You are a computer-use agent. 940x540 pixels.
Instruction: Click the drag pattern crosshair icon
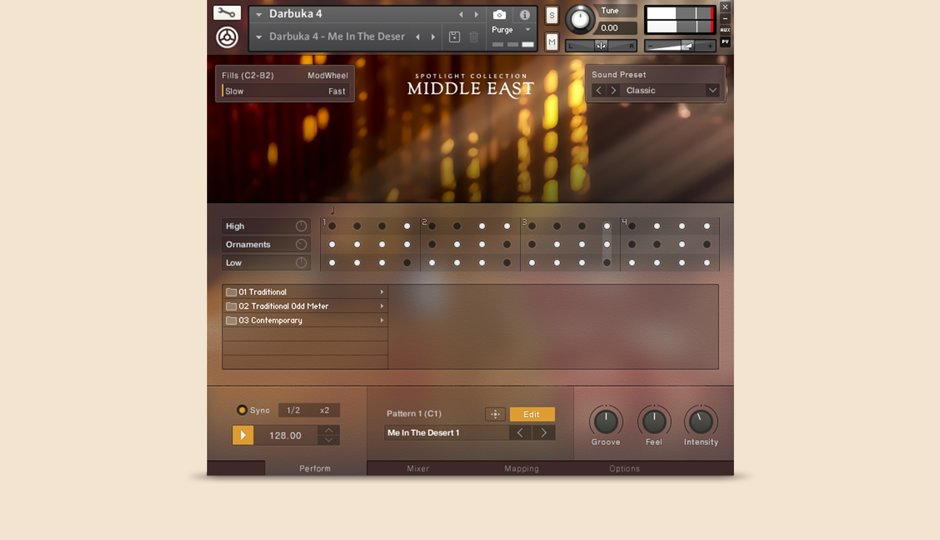(x=495, y=414)
